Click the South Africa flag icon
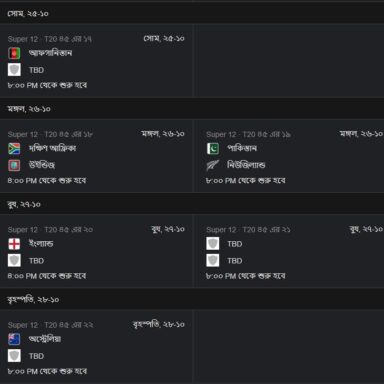The width and height of the screenshot is (384, 384). (14, 149)
